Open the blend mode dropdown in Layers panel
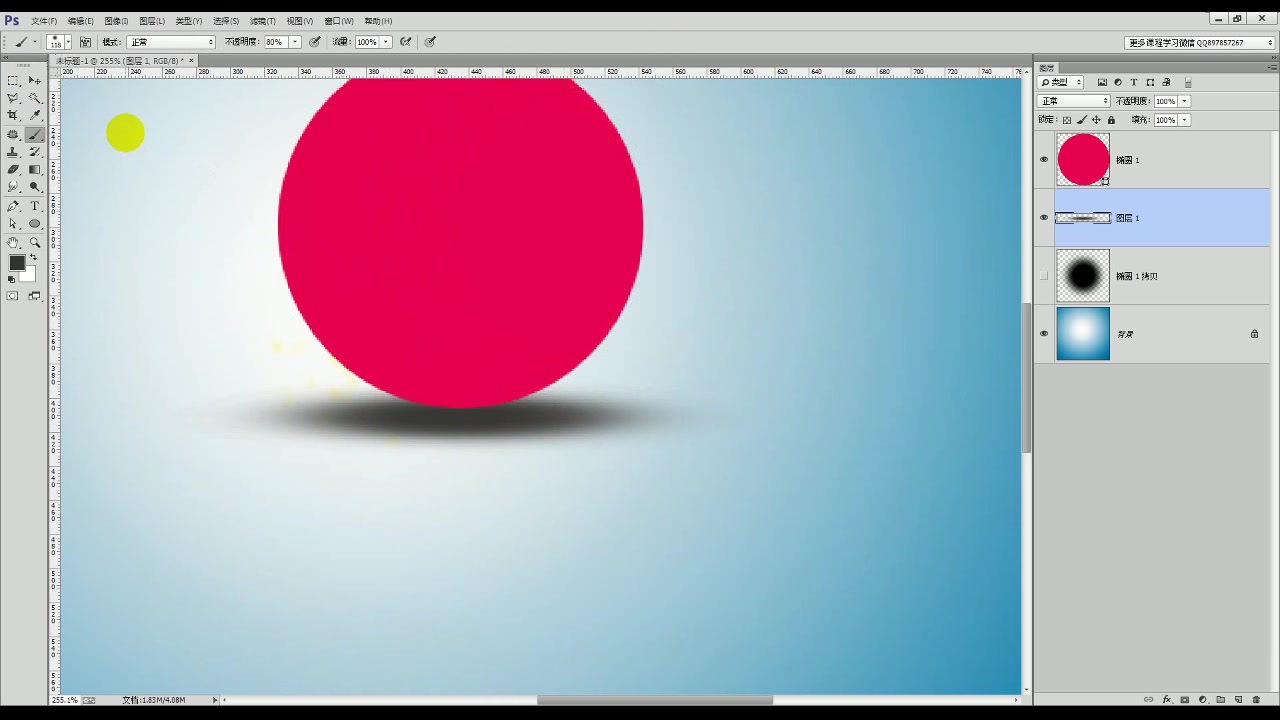 click(x=1073, y=101)
